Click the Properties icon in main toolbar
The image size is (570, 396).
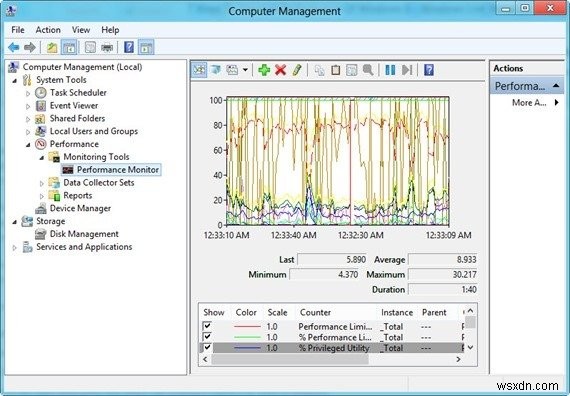[90, 47]
